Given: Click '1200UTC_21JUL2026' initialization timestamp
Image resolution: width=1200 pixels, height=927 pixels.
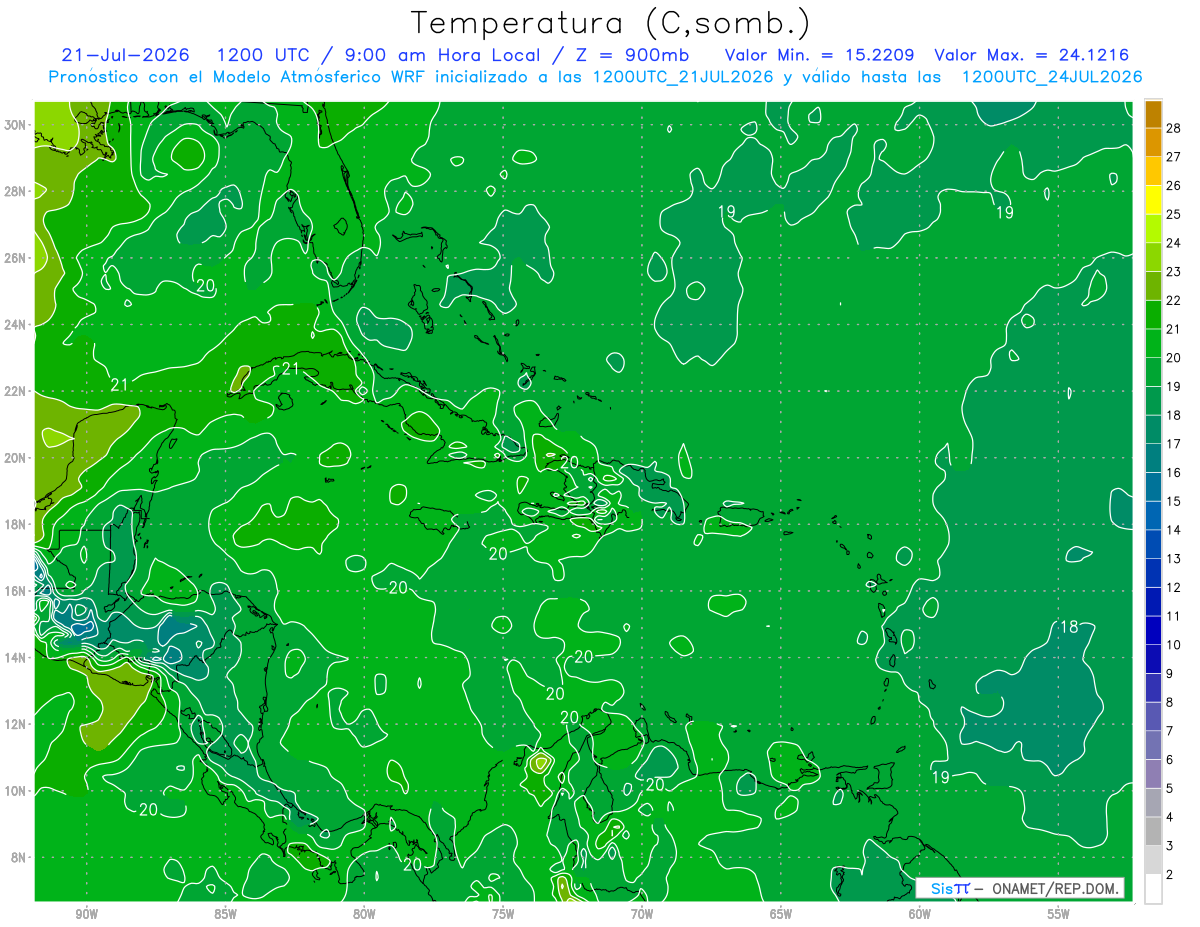Looking at the screenshot, I should click(x=683, y=77).
